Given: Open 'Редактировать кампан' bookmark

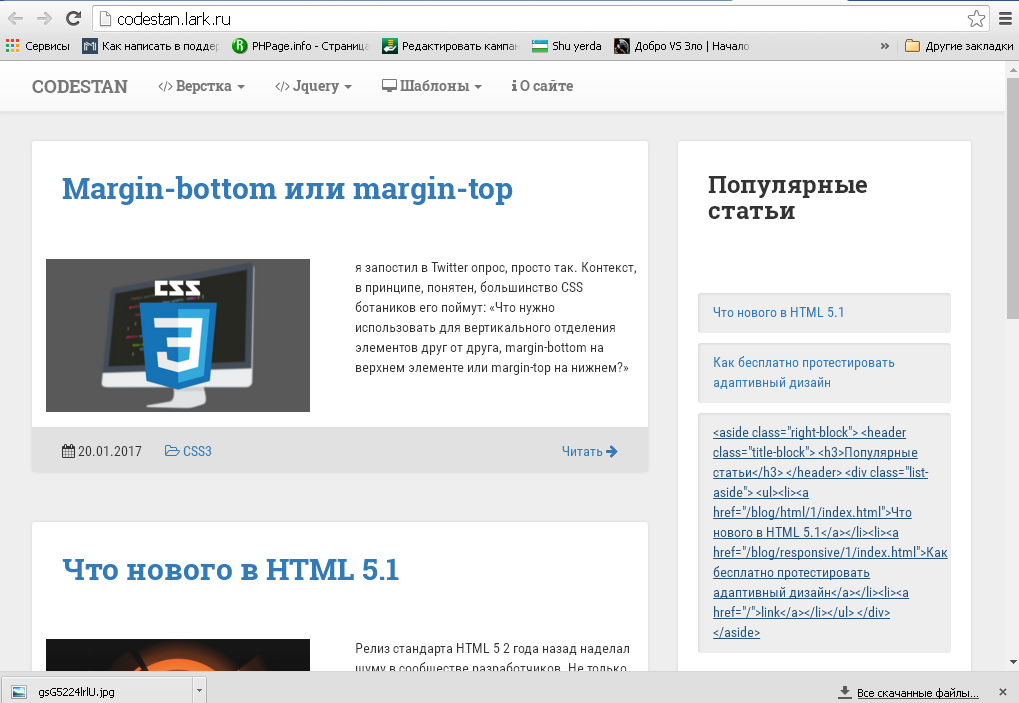Looking at the screenshot, I should click(x=450, y=46).
